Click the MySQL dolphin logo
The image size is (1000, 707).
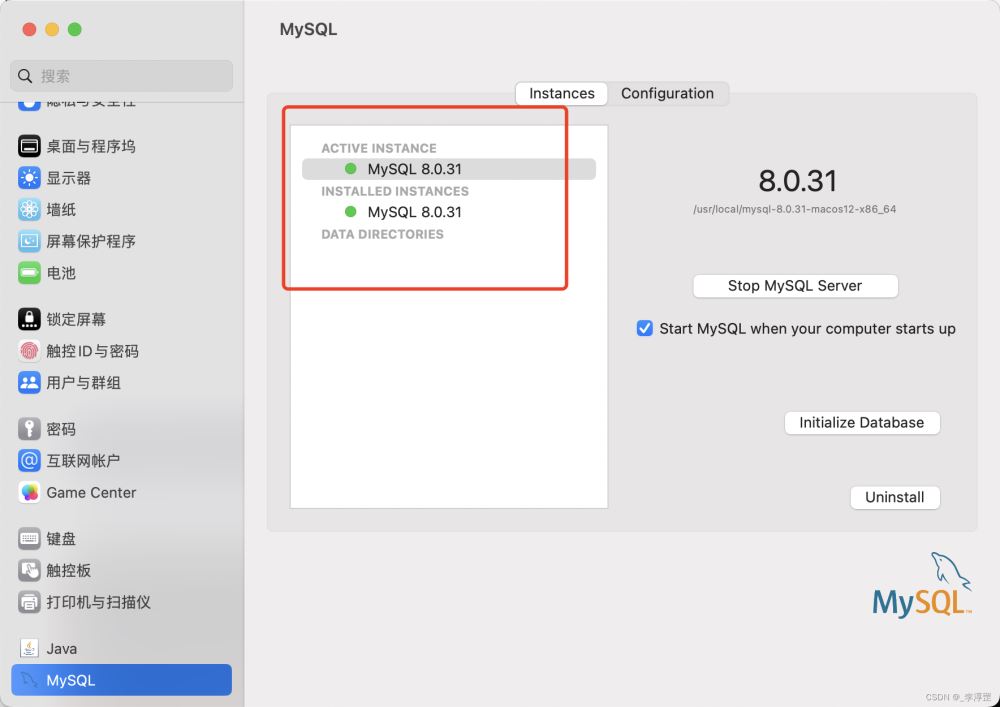tap(922, 585)
